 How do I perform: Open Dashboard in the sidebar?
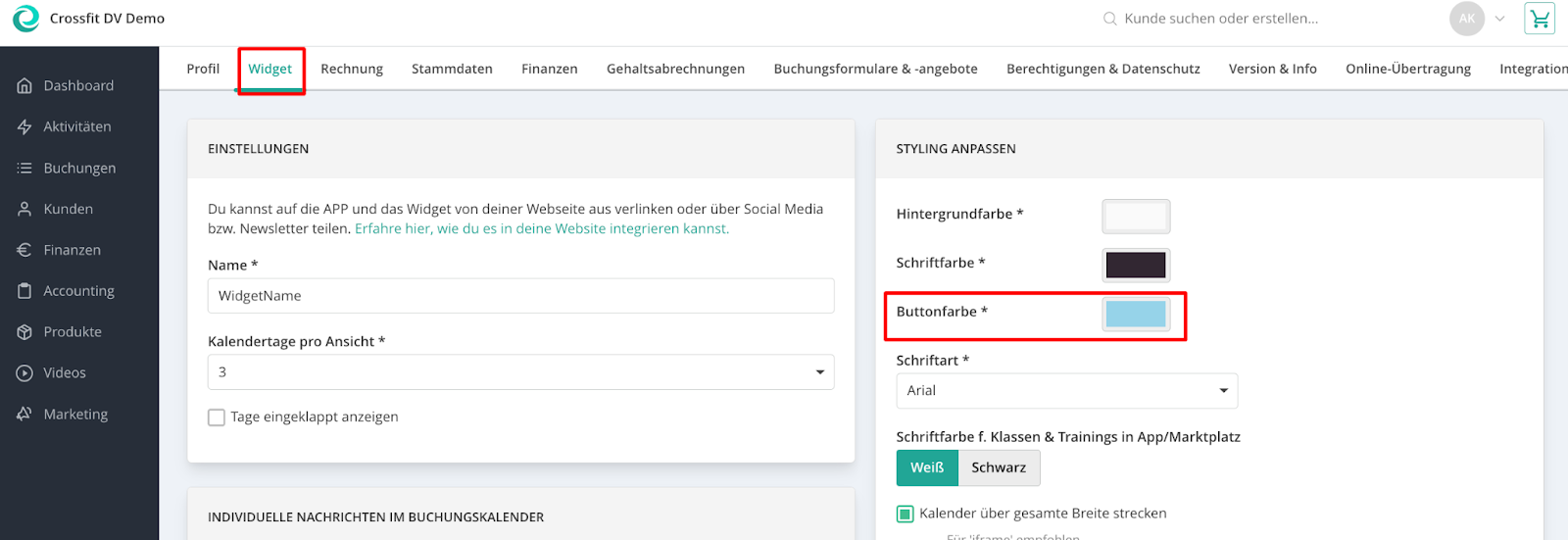pos(78,86)
